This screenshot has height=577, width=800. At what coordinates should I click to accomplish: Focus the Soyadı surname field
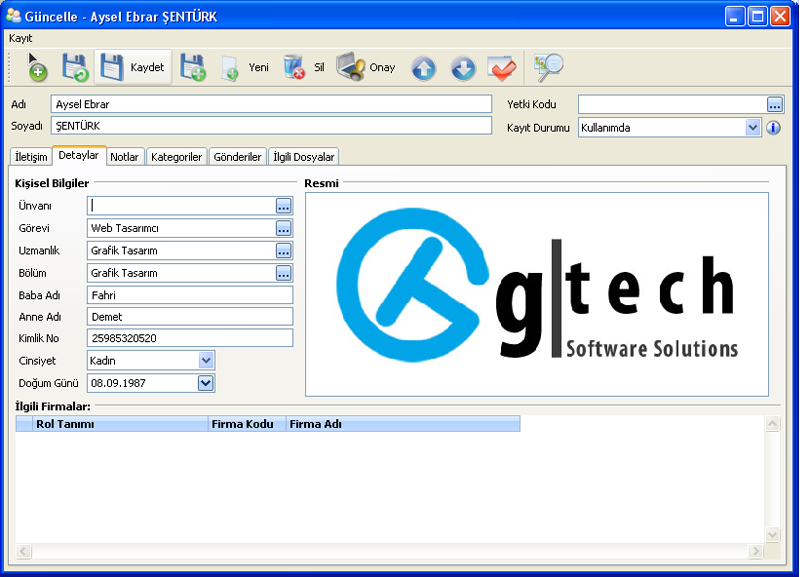[271, 126]
